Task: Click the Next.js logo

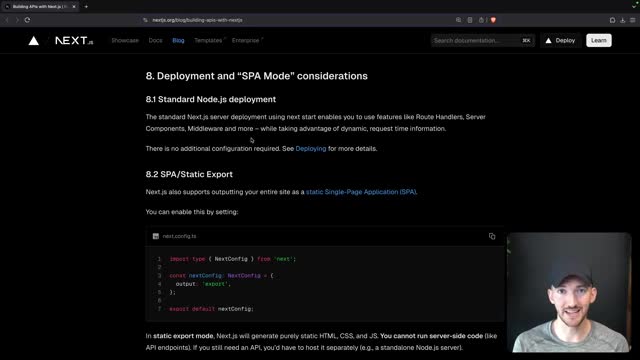Action: (x=74, y=40)
